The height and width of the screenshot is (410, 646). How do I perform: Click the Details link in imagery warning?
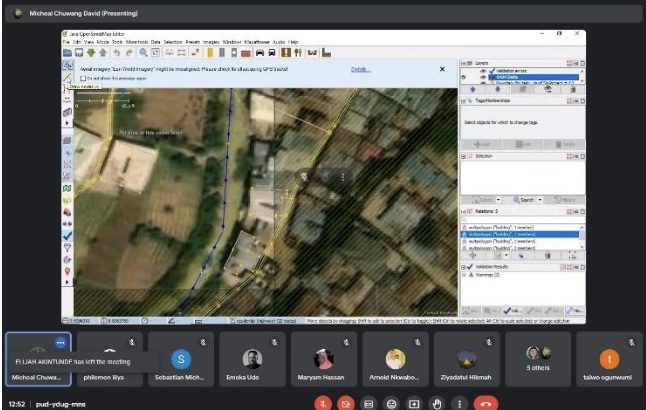click(360, 69)
